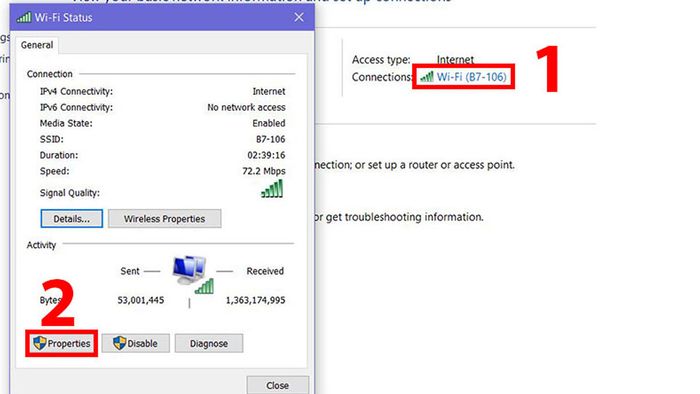Click the IPv4 Connectivity value Internet
Viewport: 700px width, 394px height.
269,91
